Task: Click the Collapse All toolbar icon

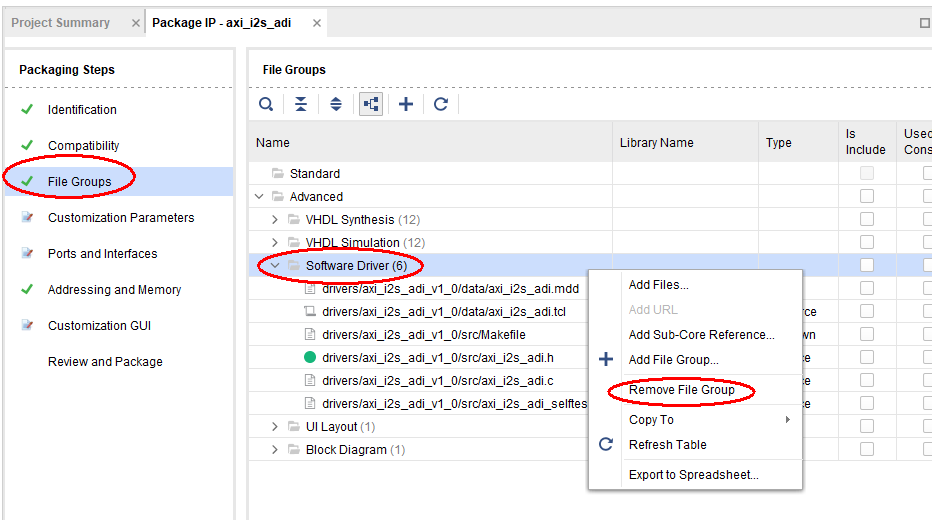Action: [301, 104]
